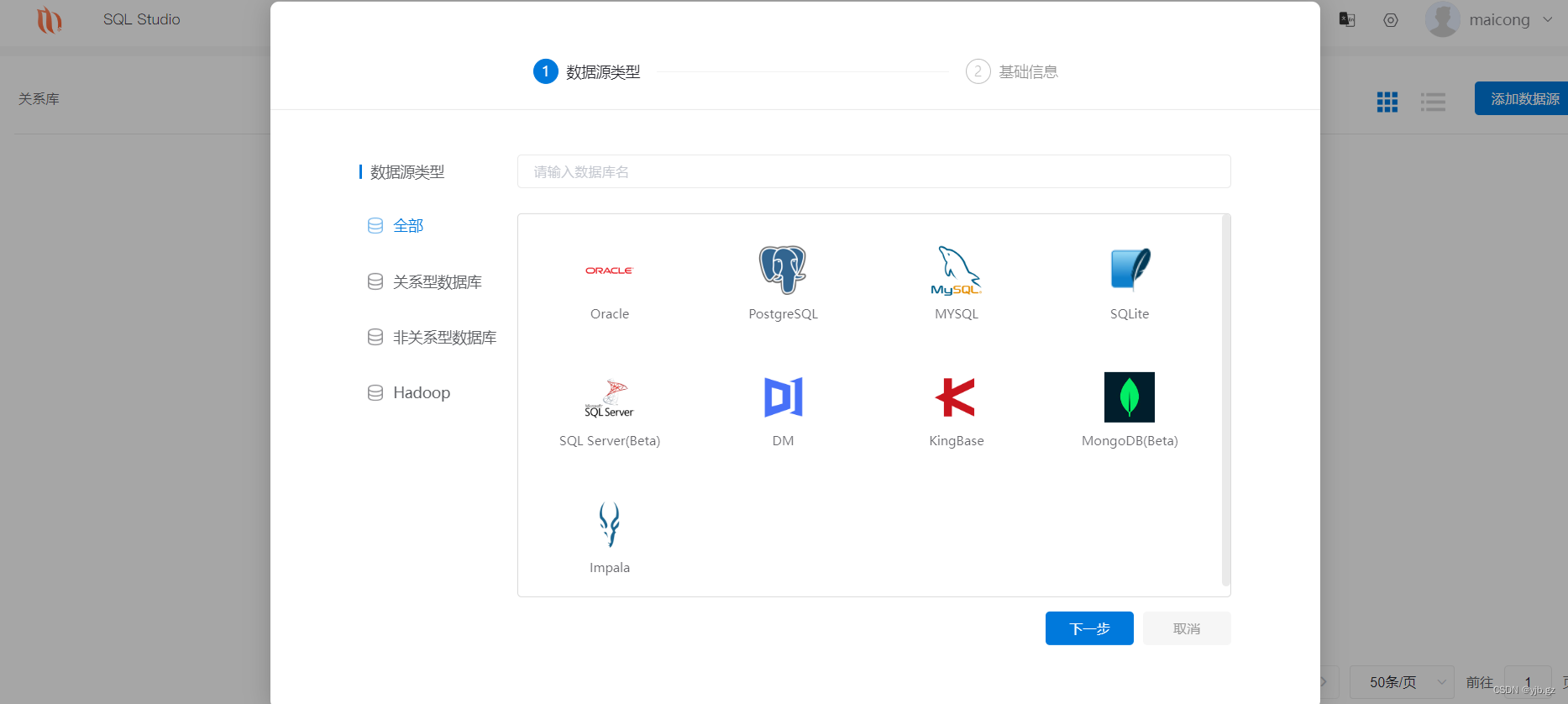Image resolution: width=1568 pixels, height=704 pixels.
Task: Filter by 全部 category
Action: 408,226
